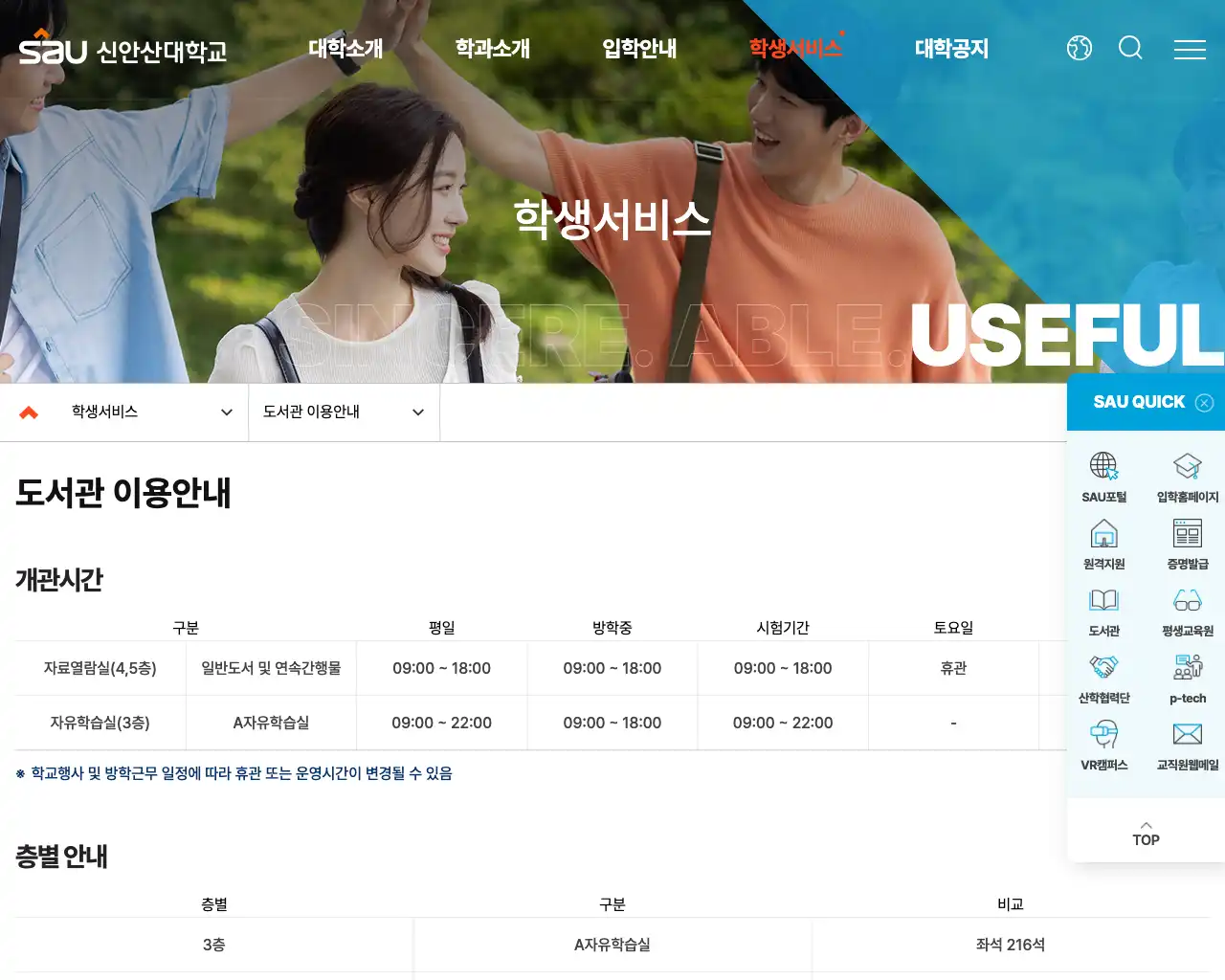Click the orange home icon in breadcrumb
Viewport: 1225px width, 980px height.
click(29, 412)
